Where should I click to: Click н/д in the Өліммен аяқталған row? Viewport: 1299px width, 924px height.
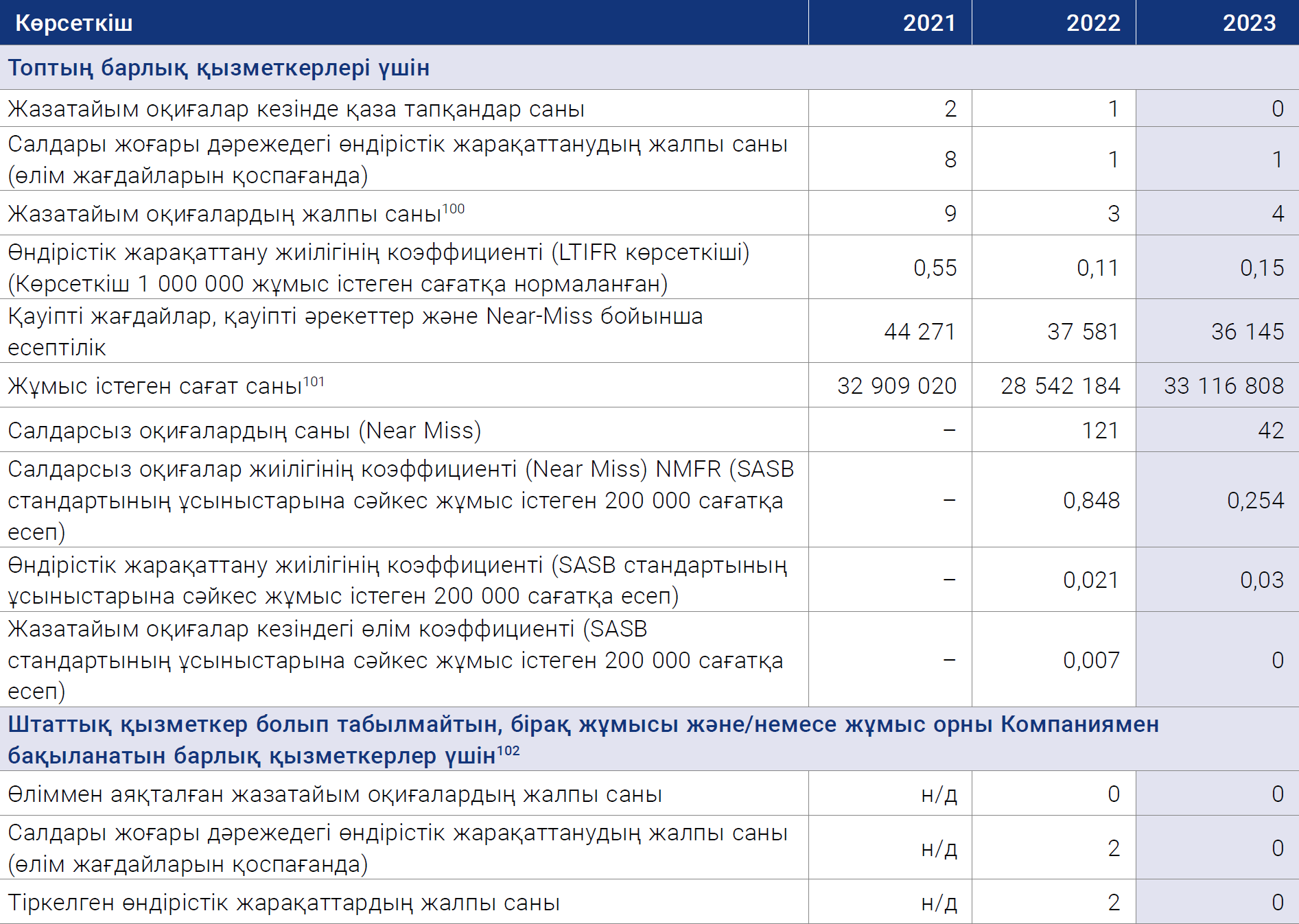pos(939,794)
